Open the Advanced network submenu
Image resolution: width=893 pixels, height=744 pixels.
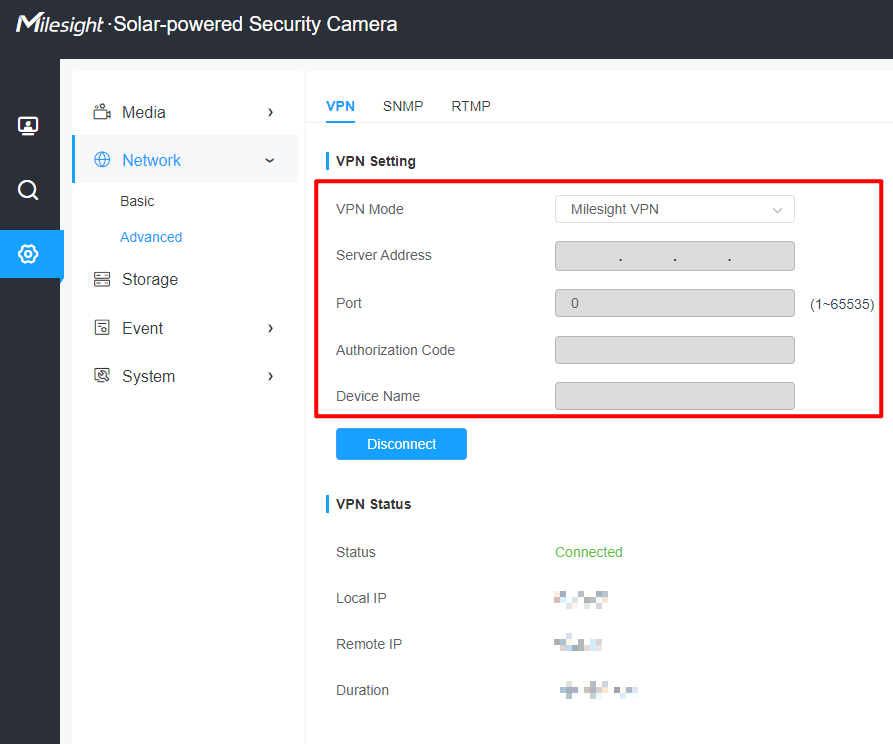[x=151, y=237]
